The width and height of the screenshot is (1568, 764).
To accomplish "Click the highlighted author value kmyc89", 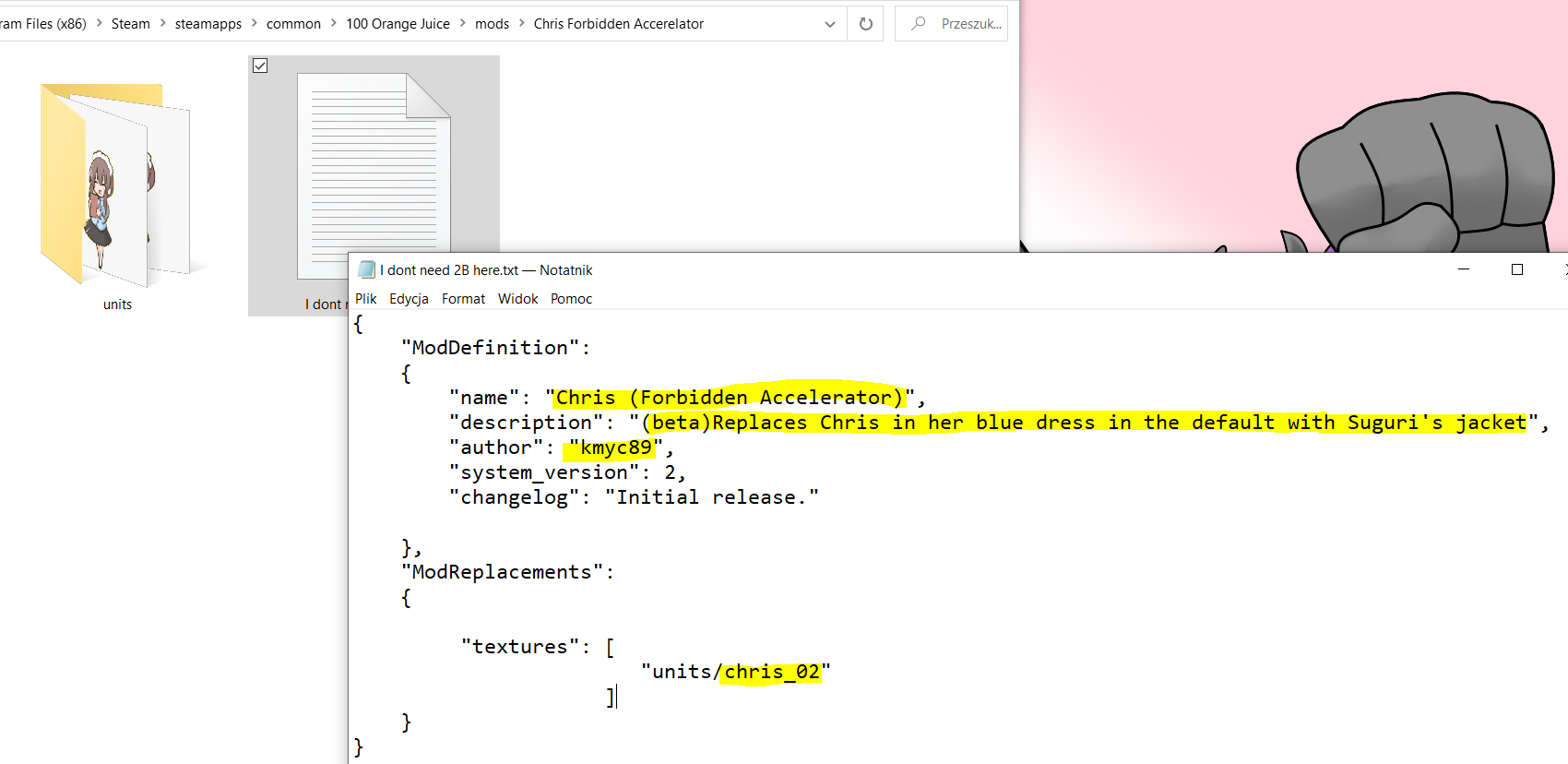I will tap(616, 448).
